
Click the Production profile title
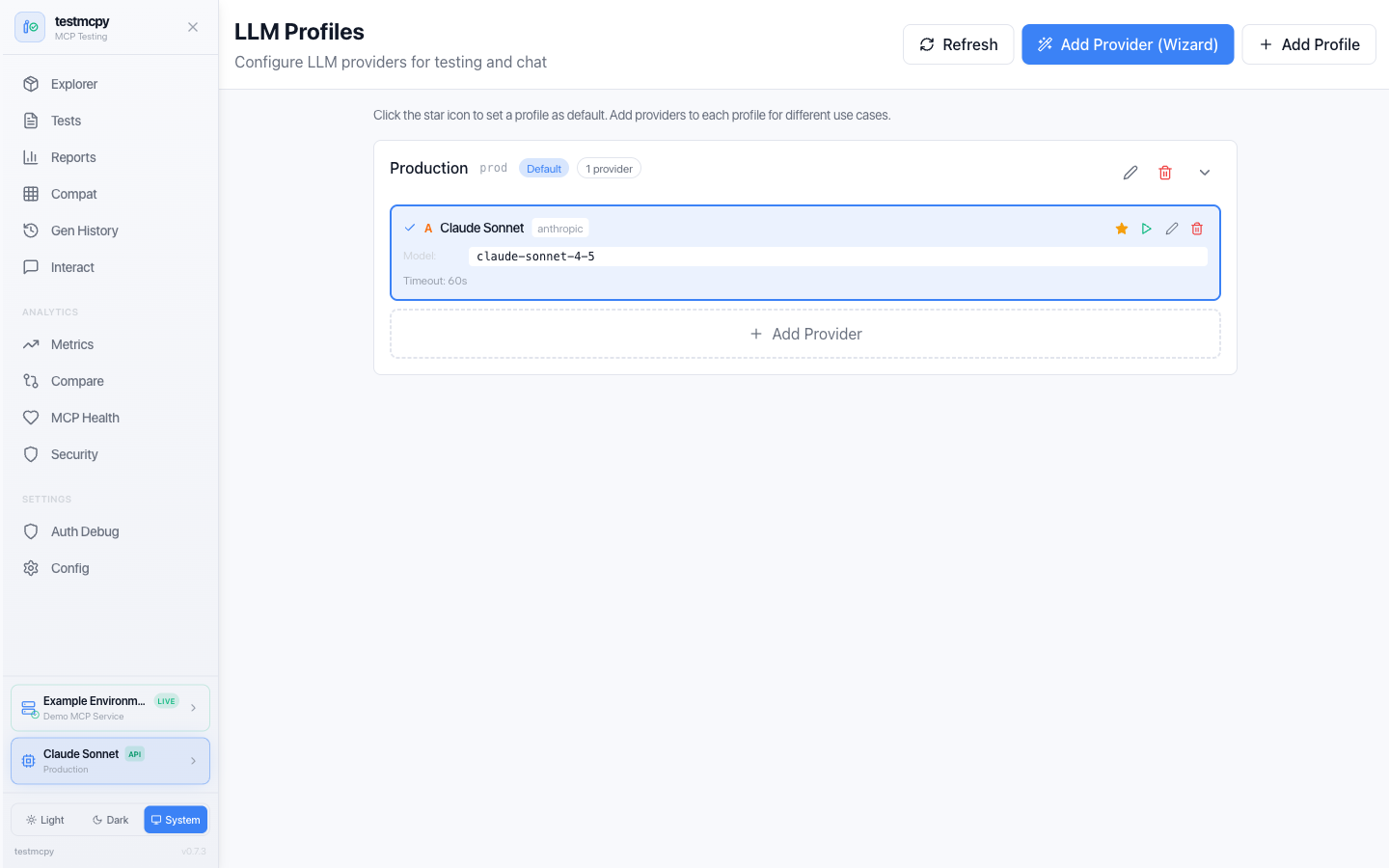[x=429, y=168]
